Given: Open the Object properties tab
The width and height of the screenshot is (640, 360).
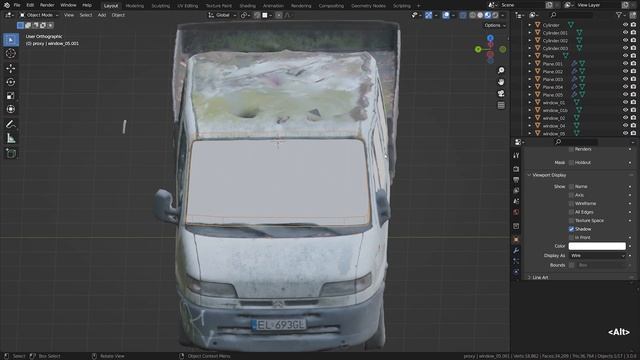Looking at the screenshot, I should pos(516,239).
